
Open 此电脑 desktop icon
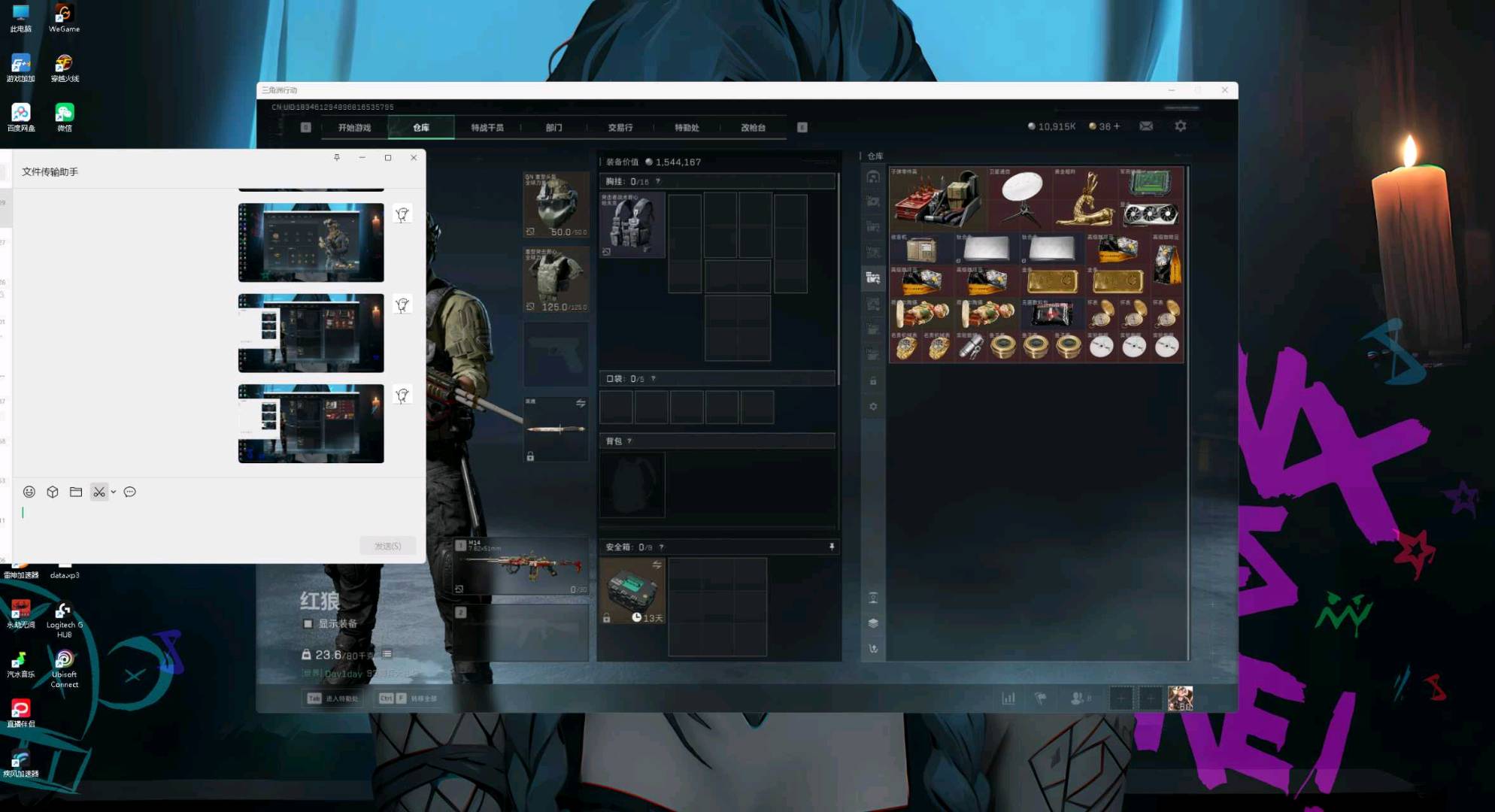tap(20, 19)
